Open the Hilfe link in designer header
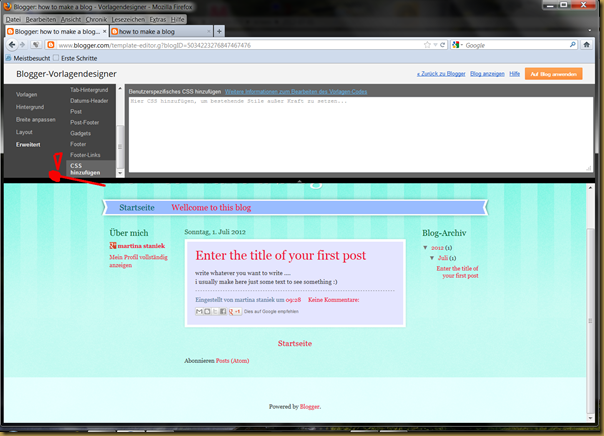 click(515, 74)
